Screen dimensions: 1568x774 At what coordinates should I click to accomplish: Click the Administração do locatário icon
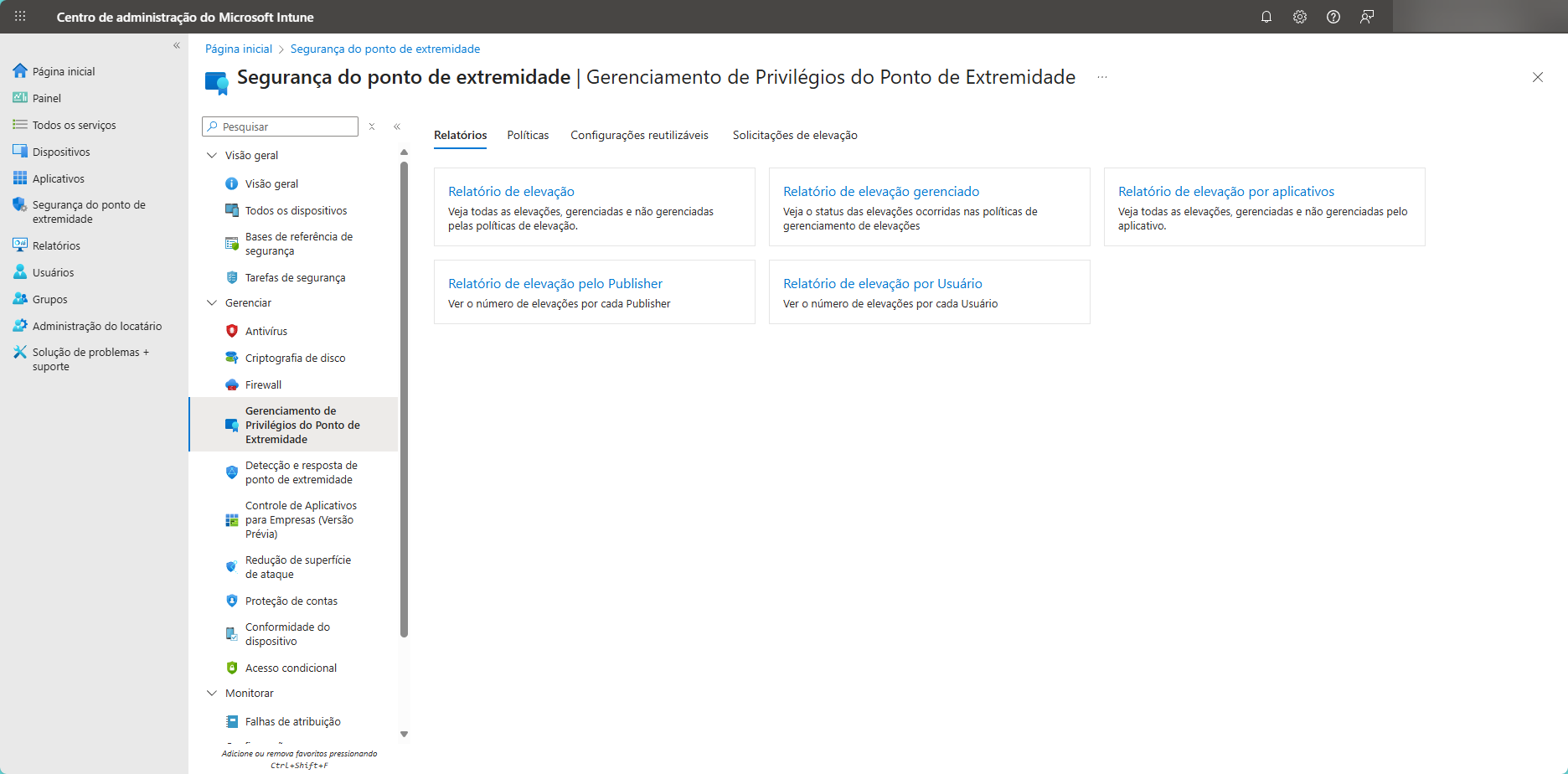tap(20, 326)
